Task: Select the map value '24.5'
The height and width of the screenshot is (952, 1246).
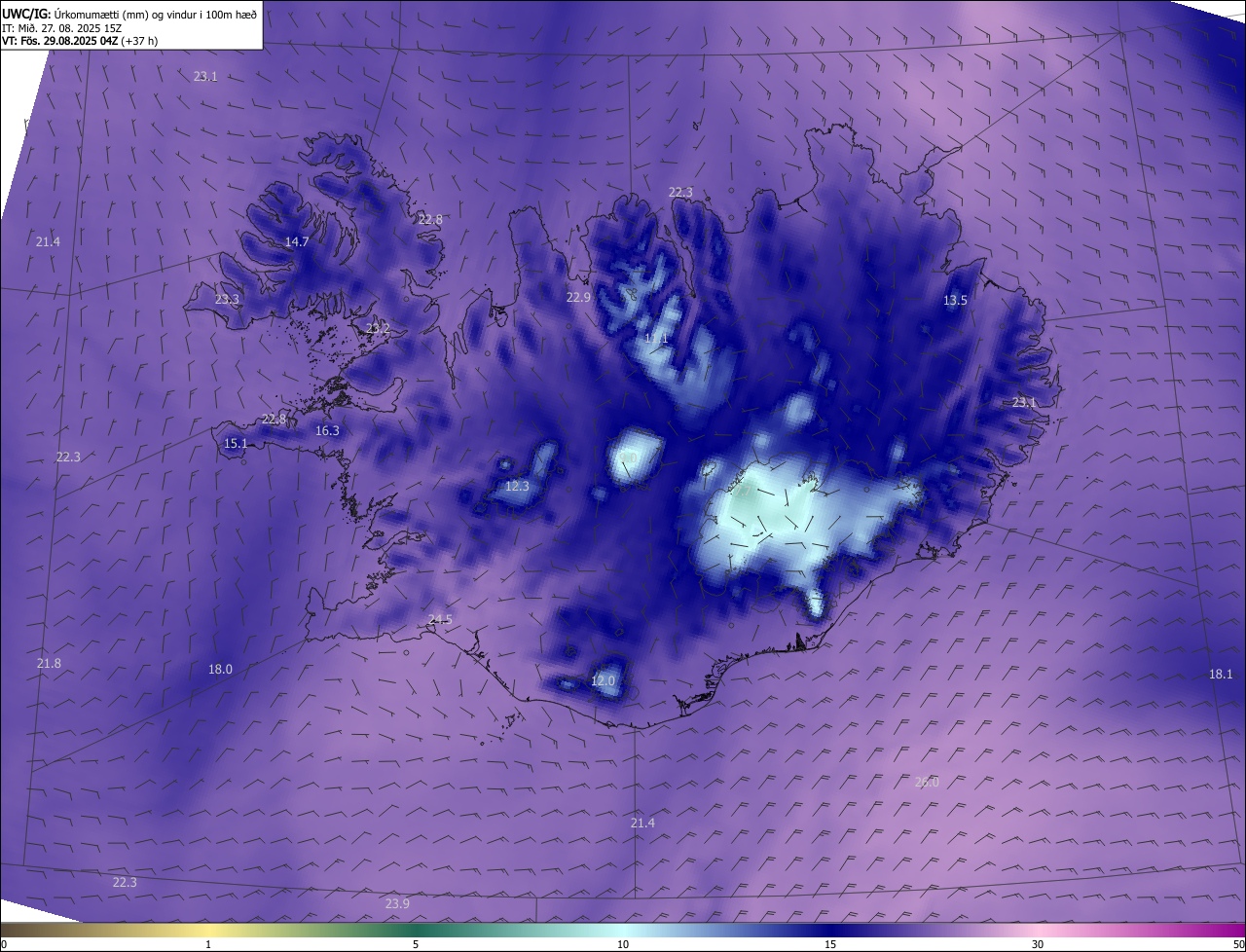Action: pyautogui.click(x=440, y=619)
